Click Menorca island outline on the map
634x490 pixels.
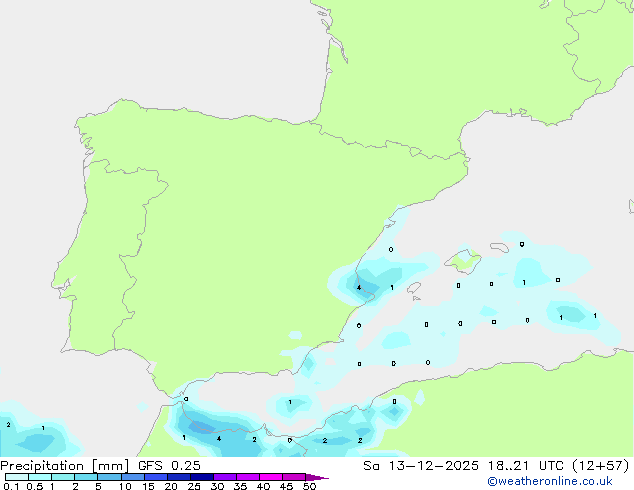point(500,247)
